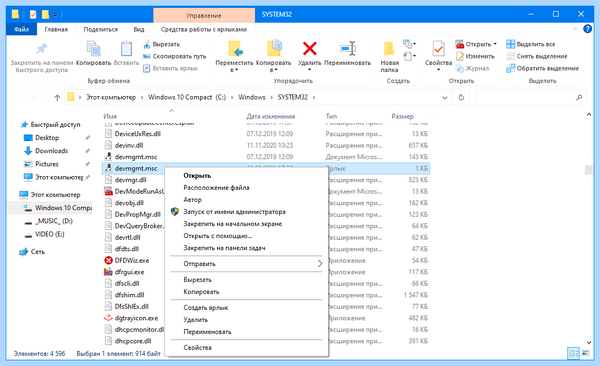
Task: Switch to the Home (Главная) tab
Action: pos(56,29)
